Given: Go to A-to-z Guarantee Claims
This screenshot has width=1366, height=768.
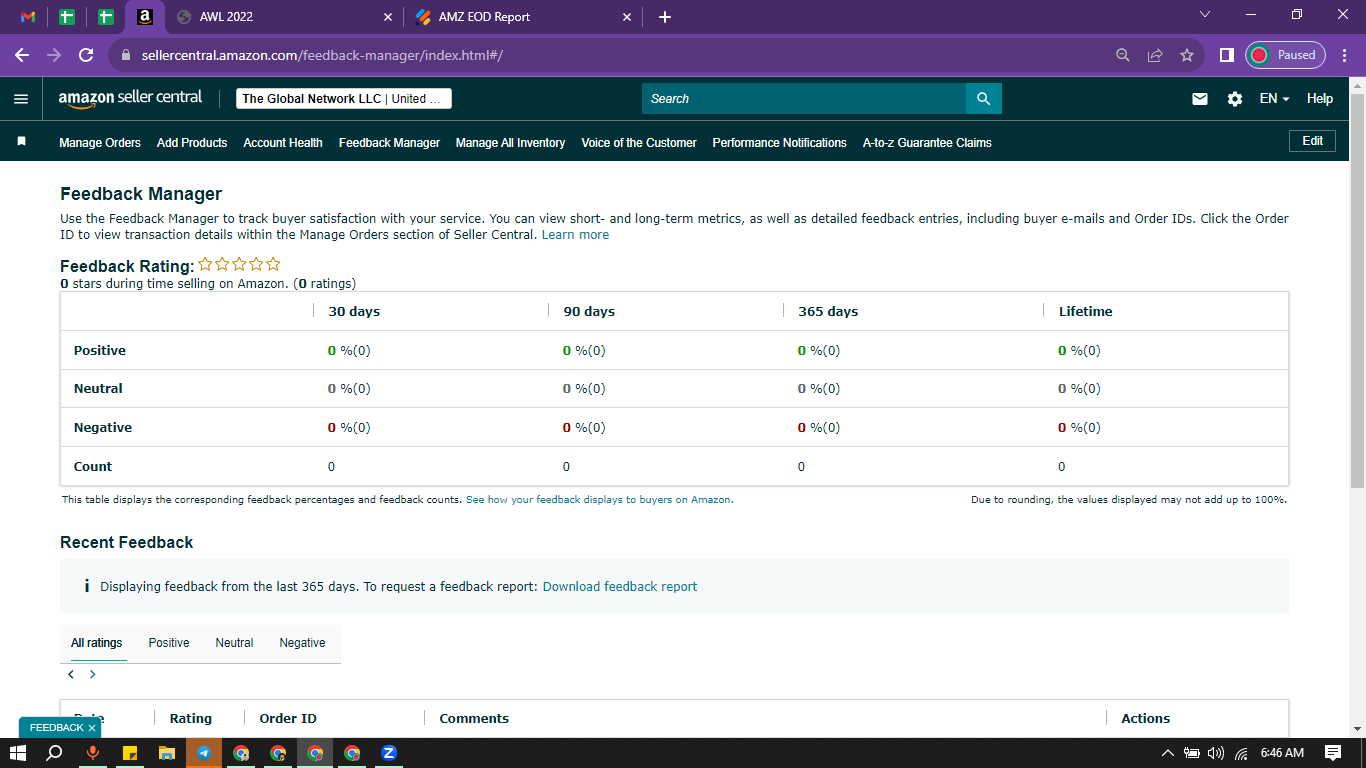Looking at the screenshot, I should pos(927,143).
